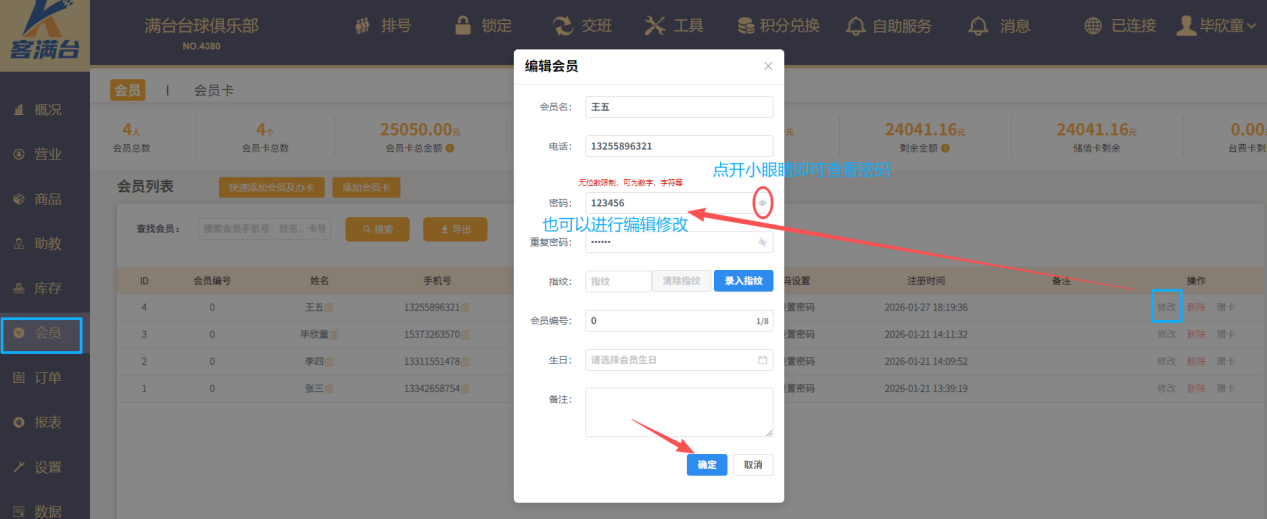The image size is (1267, 519).
Task: Toggle visibility eye in 重复密码 field
Action: pyautogui.click(x=762, y=242)
